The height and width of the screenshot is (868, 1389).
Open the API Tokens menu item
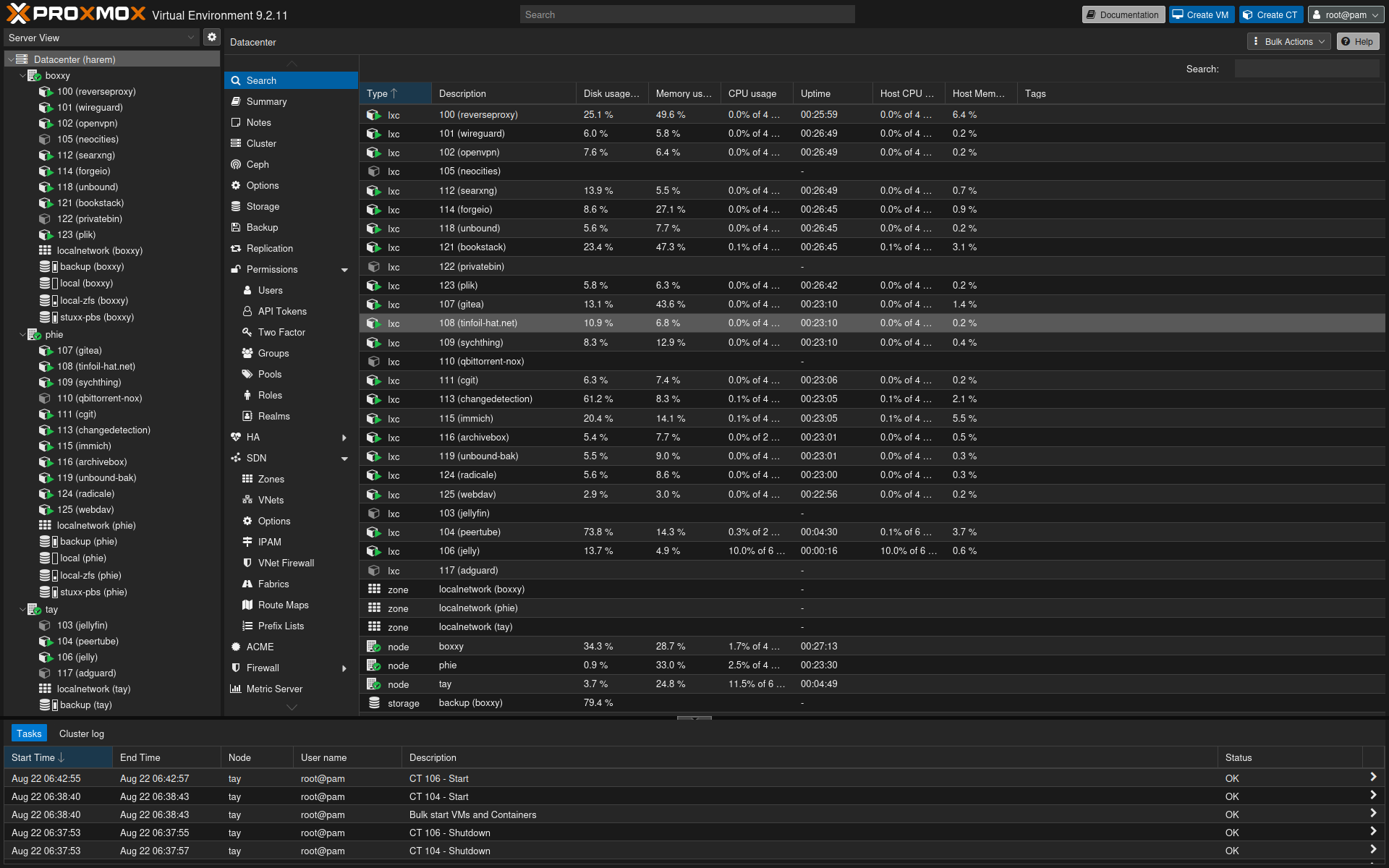click(292, 312)
